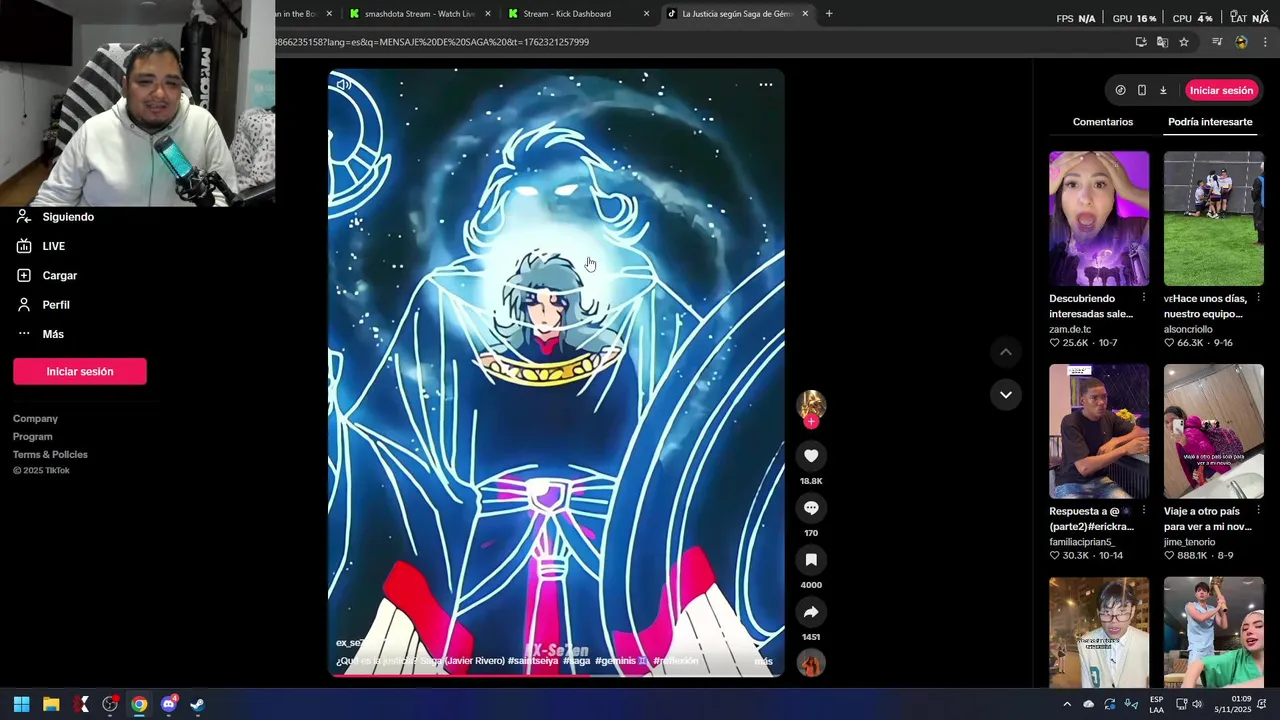Open a new browser tab
This screenshot has width=1280, height=720.
click(829, 14)
